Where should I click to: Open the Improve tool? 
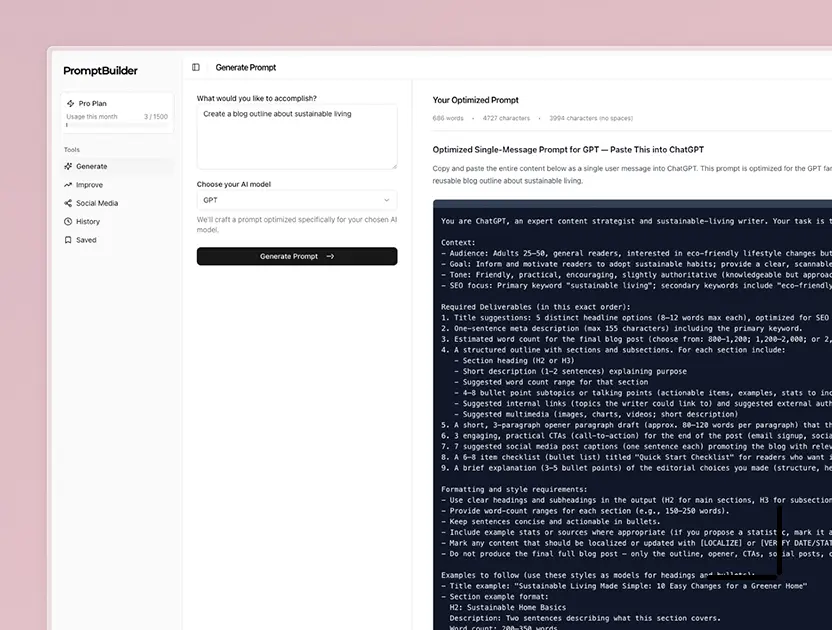tap(118, 185)
